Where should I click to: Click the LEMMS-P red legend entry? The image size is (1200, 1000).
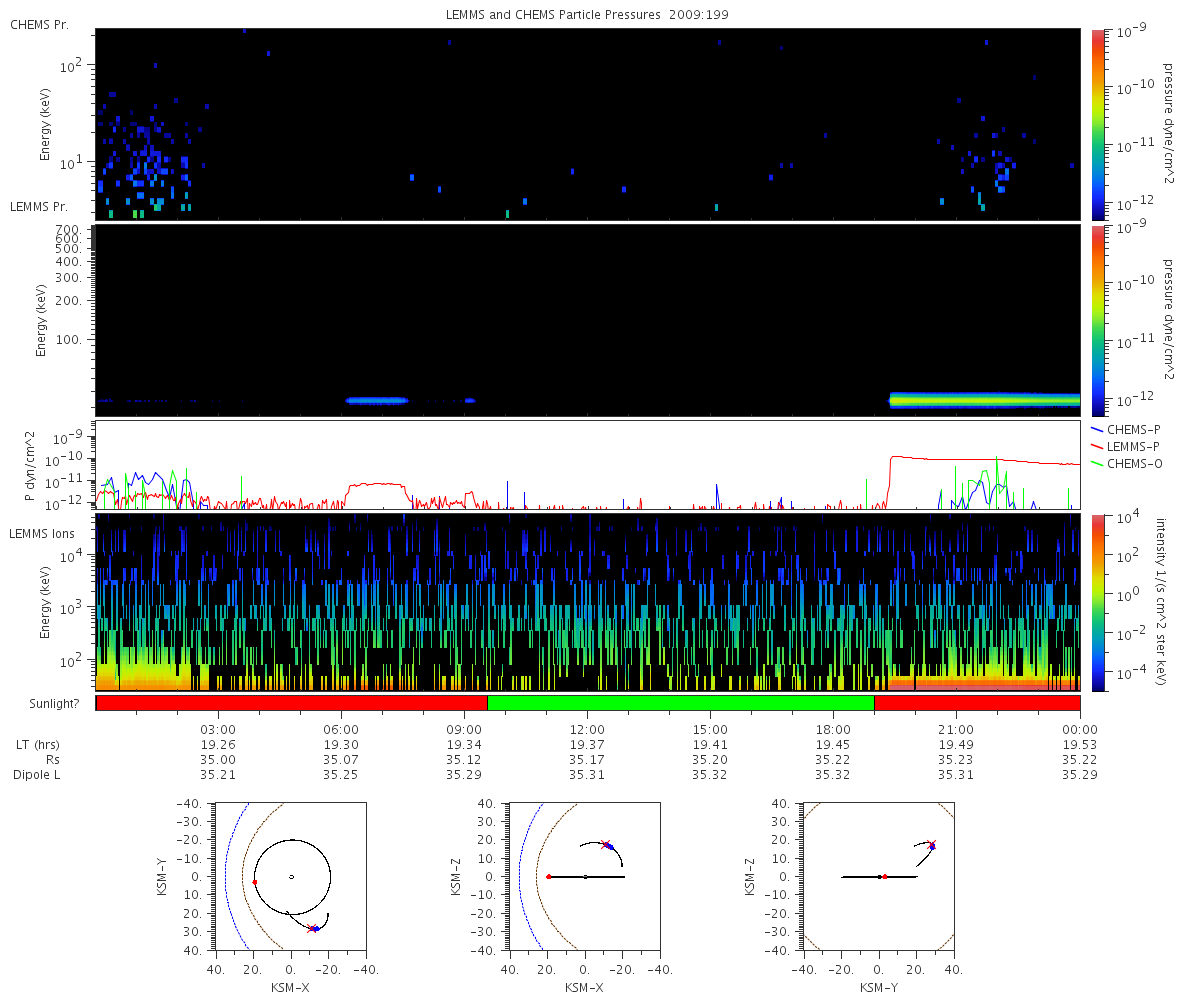[x=1125, y=445]
